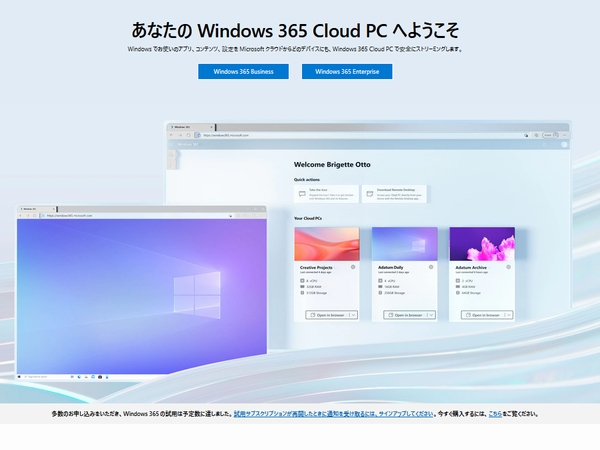Select the Windows 365 tab in small browser
This screenshot has width=600, height=450.
pyautogui.click(x=37, y=209)
